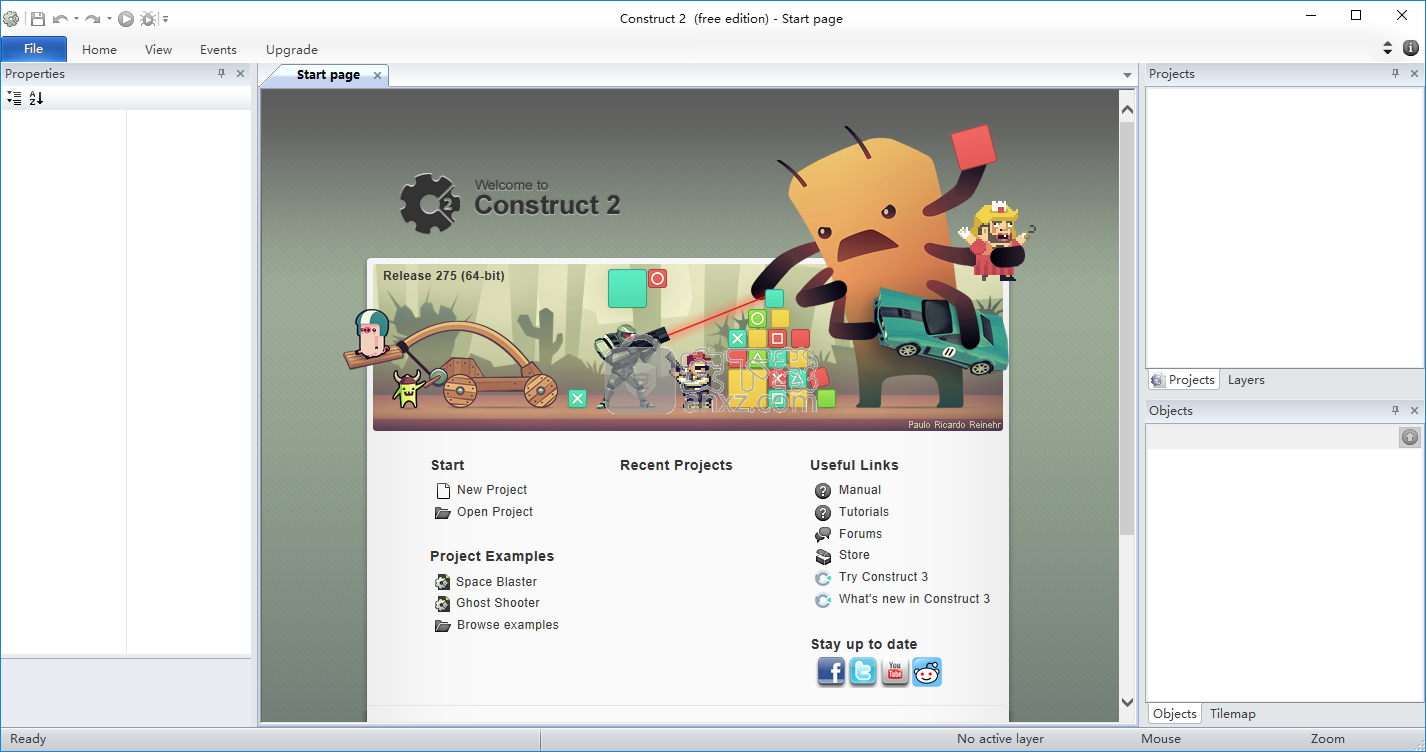
Task: Click the Redo arrow icon
Action: click(92, 19)
